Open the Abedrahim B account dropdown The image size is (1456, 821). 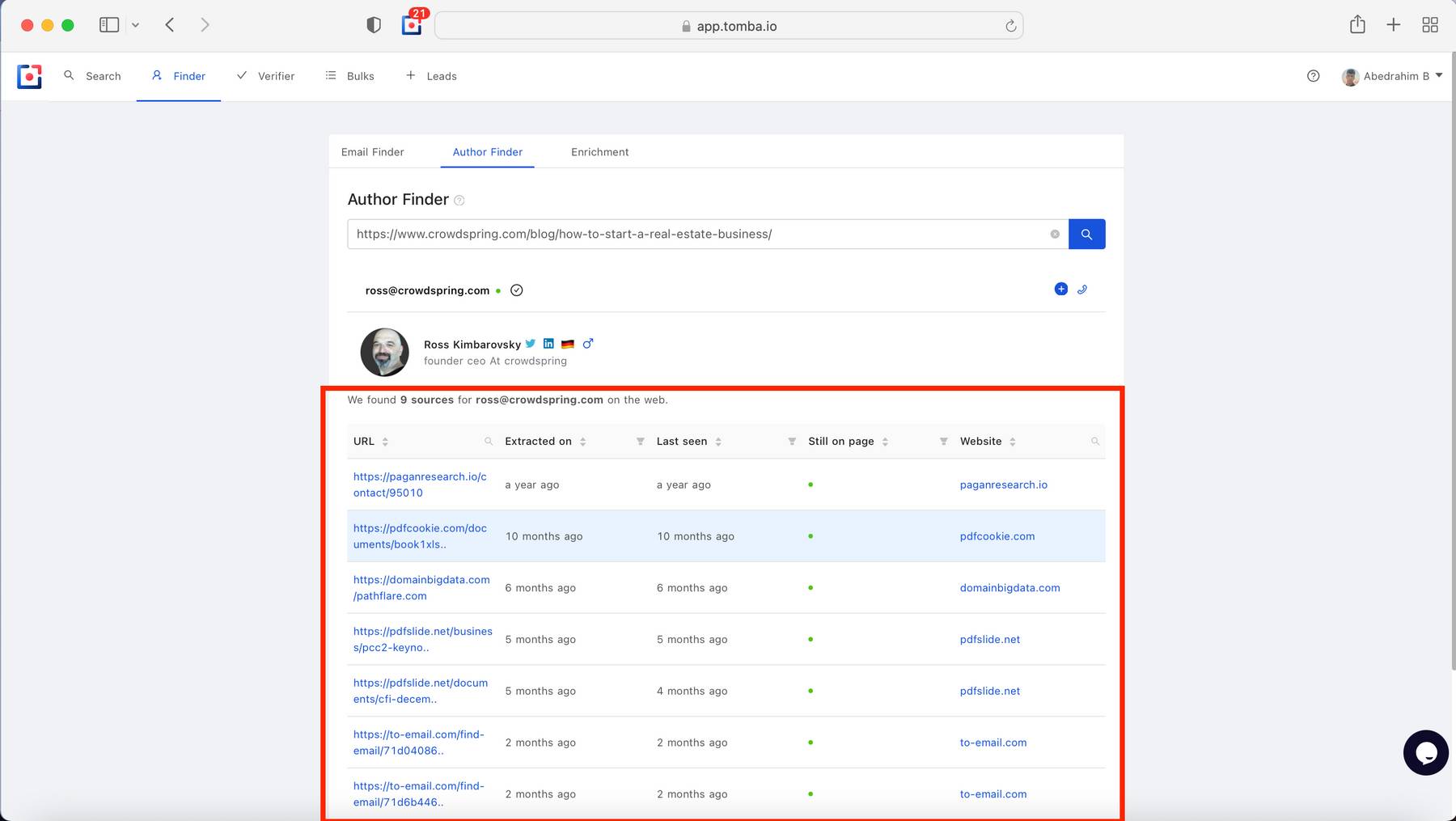pos(1392,76)
